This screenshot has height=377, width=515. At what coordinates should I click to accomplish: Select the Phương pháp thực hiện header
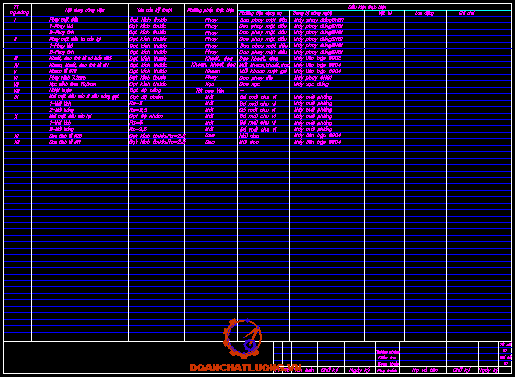coord(210,11)
